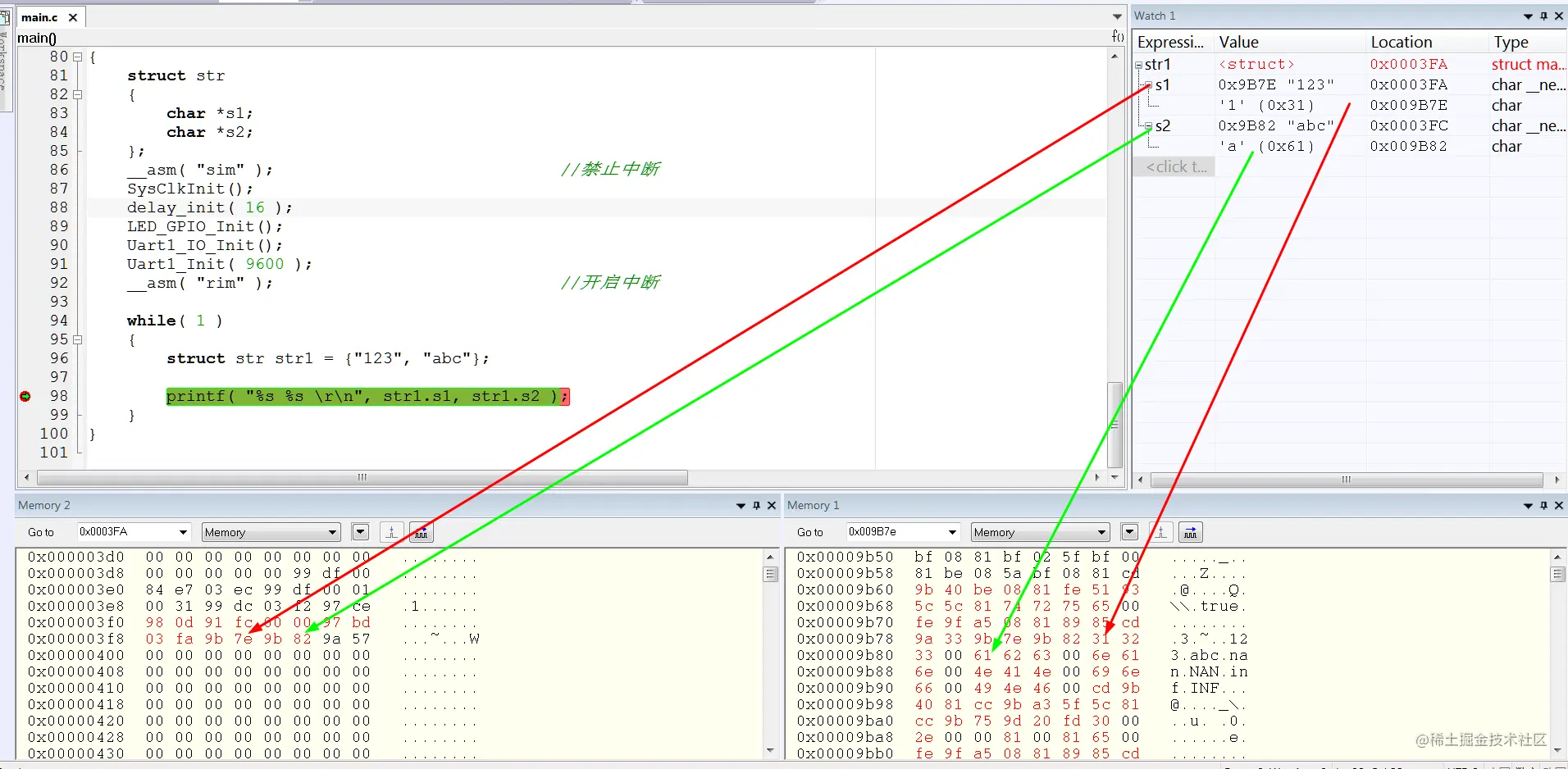This screenshot has width=1568, height=769.
Task: Collapse code fold at line 80
Action: pyautogui.click(x=78, y=57)
